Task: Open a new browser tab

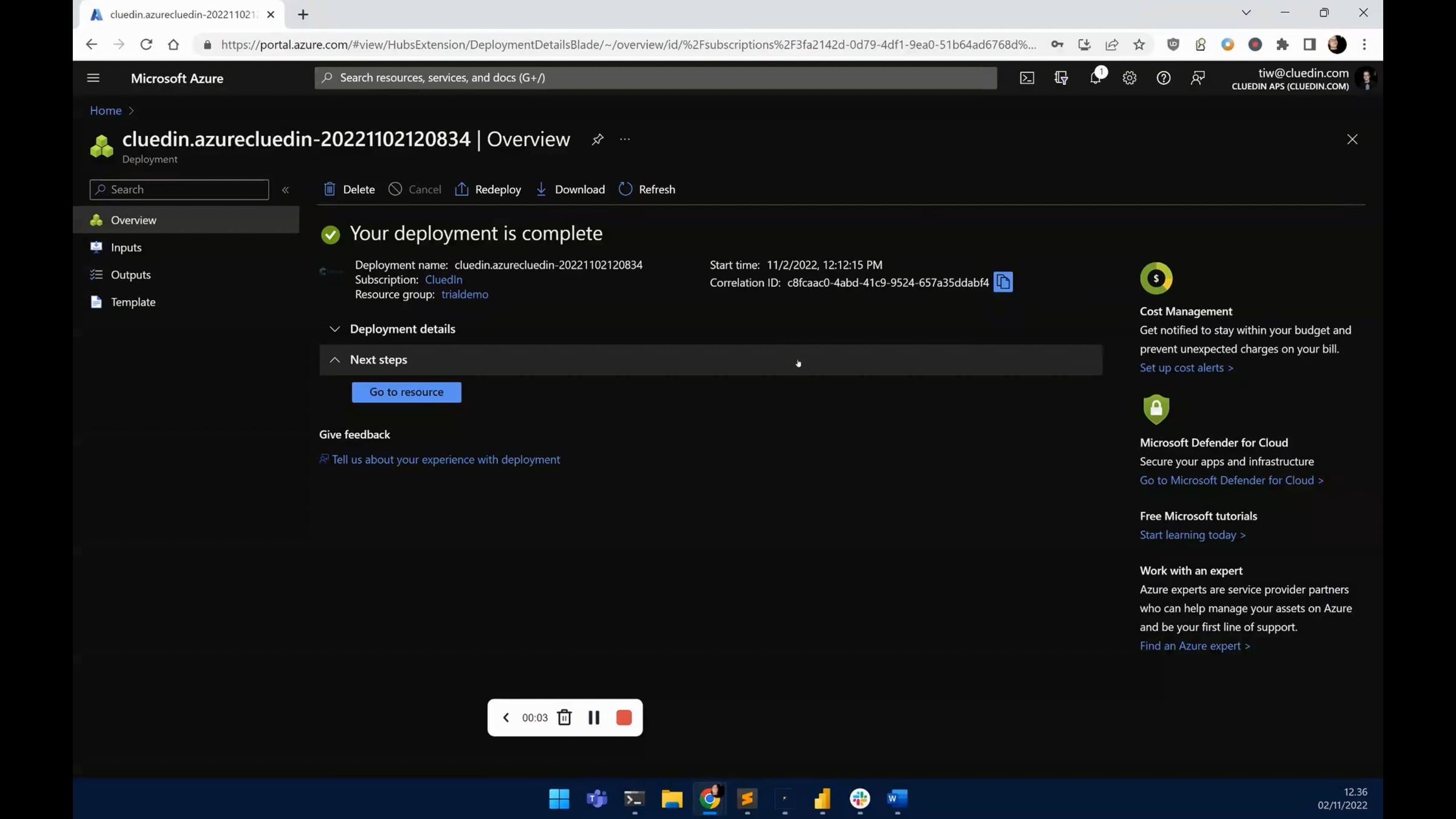Action: point(303,15)
